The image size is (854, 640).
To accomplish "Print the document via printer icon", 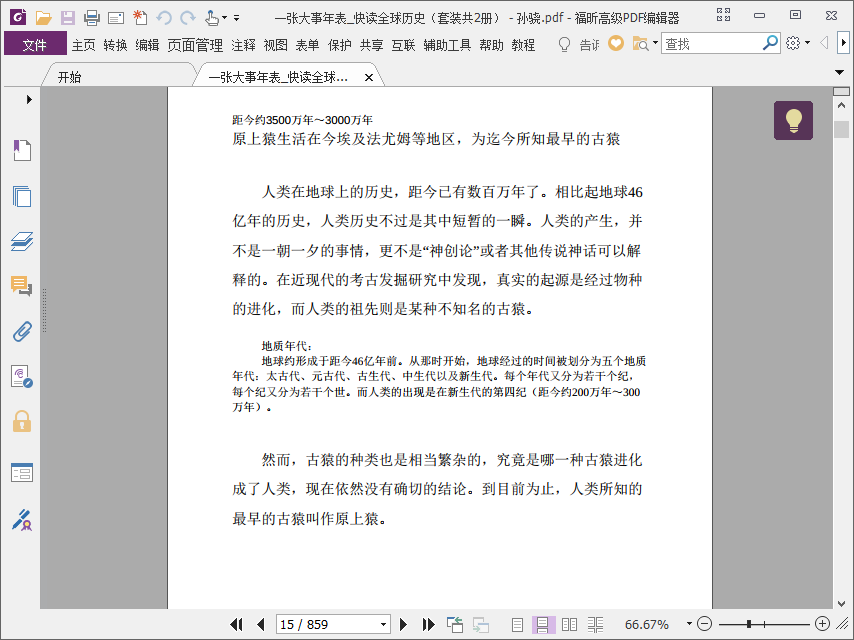I will pyautogui.click(x=92, y=18).
